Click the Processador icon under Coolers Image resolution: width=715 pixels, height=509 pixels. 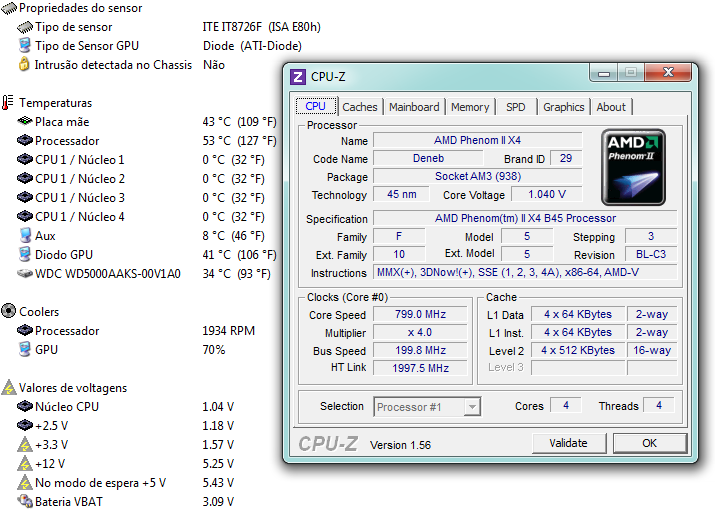tap(25, 330)
